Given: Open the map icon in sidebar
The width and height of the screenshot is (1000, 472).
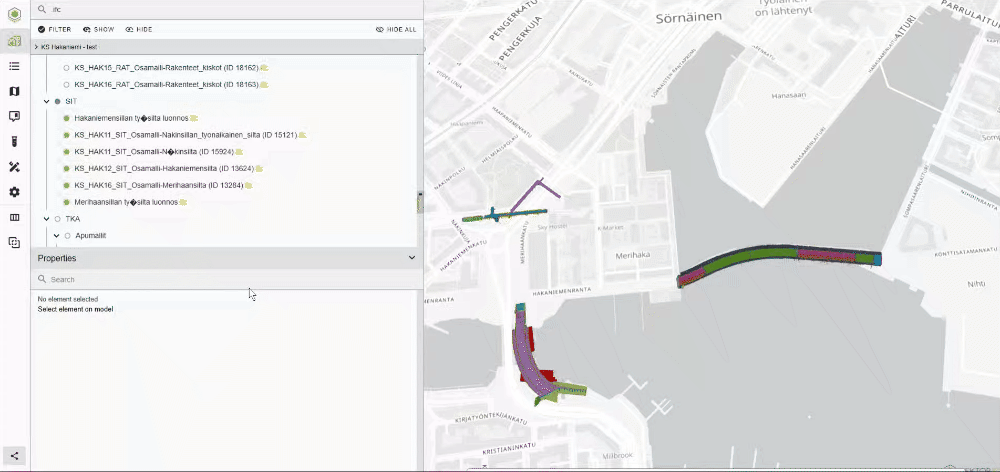Looking at the screenshot, I should tap(14, 91).
